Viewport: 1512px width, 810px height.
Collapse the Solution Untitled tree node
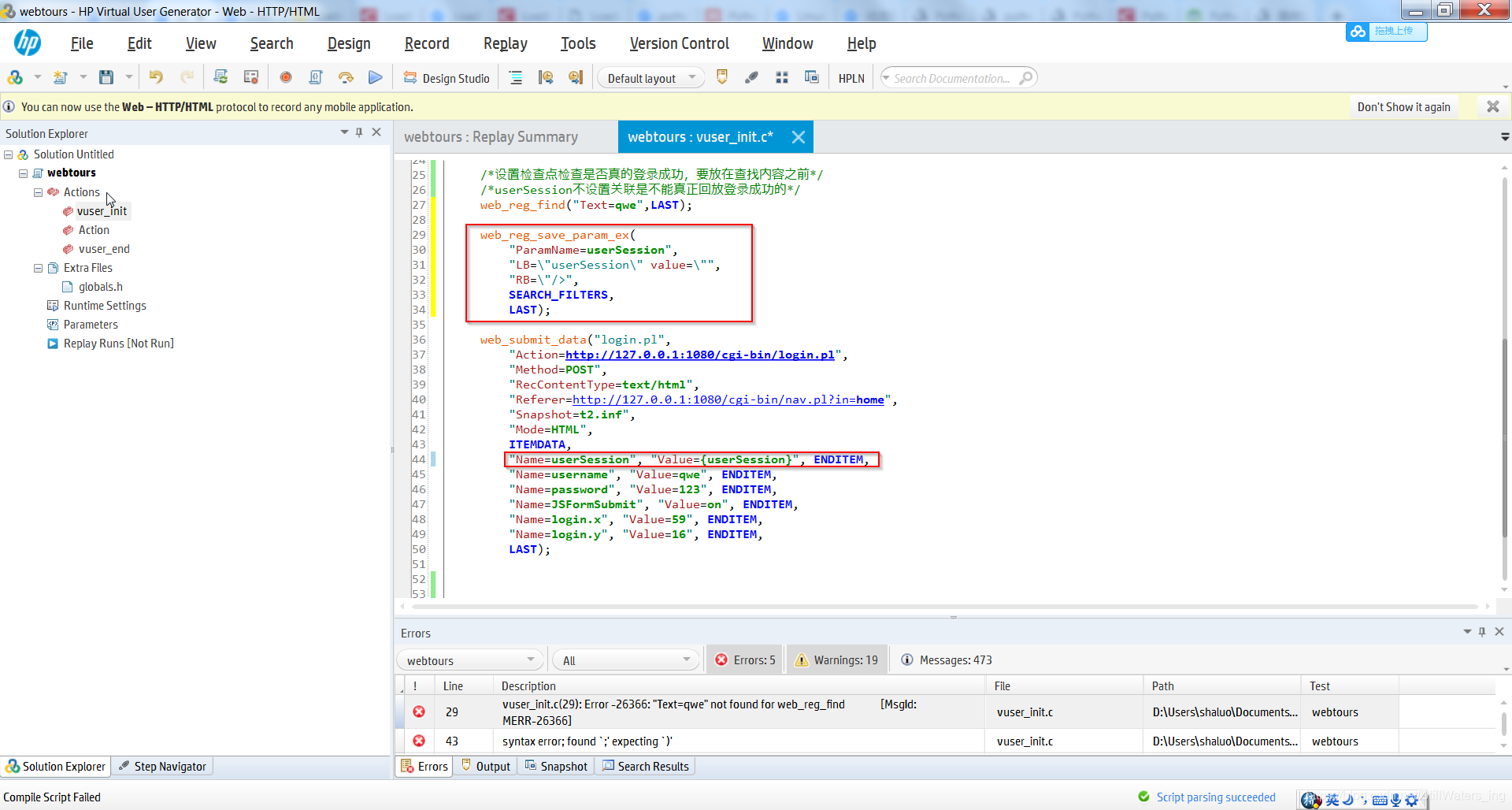coord(9,154)
